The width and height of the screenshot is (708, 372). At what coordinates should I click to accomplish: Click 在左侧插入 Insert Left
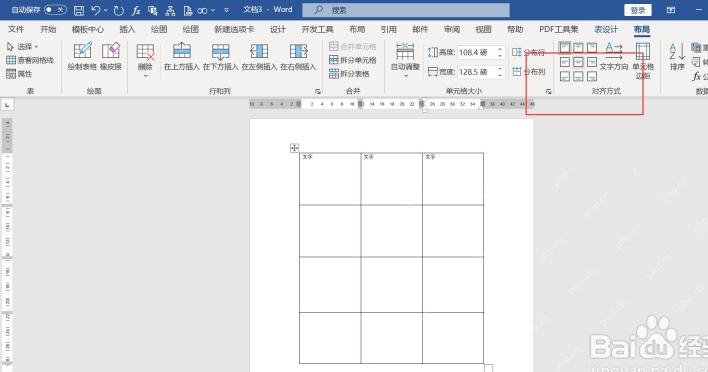click(x=259, y=56)
